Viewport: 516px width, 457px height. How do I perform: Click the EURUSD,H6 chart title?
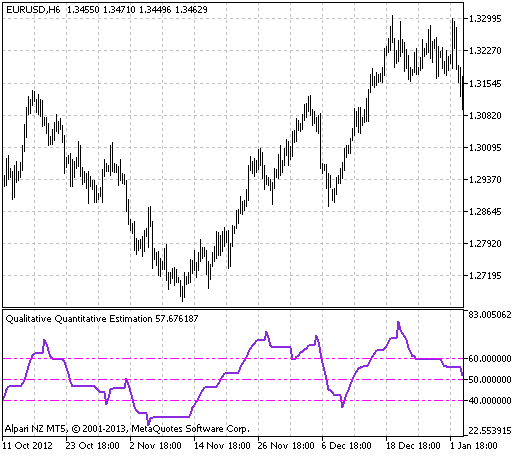[33, 10]
